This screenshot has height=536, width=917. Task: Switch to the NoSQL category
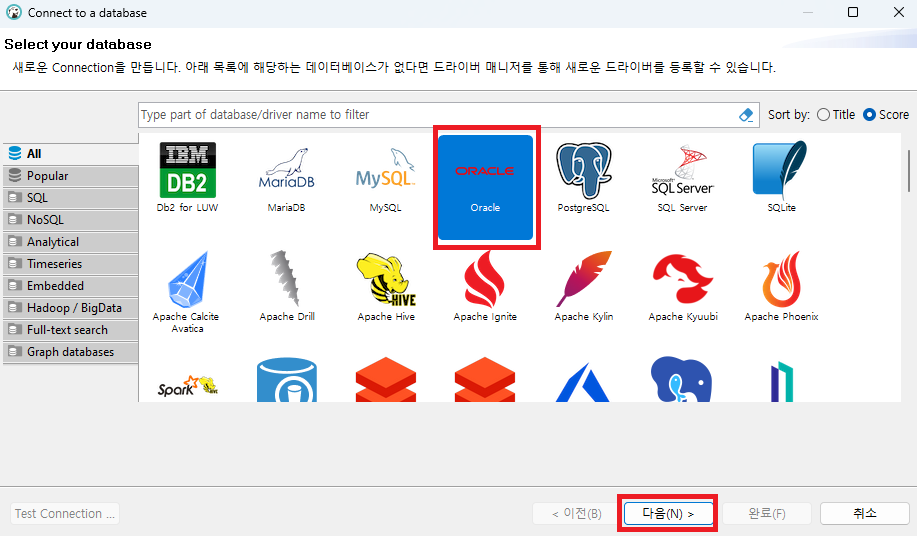click(71, 220)
